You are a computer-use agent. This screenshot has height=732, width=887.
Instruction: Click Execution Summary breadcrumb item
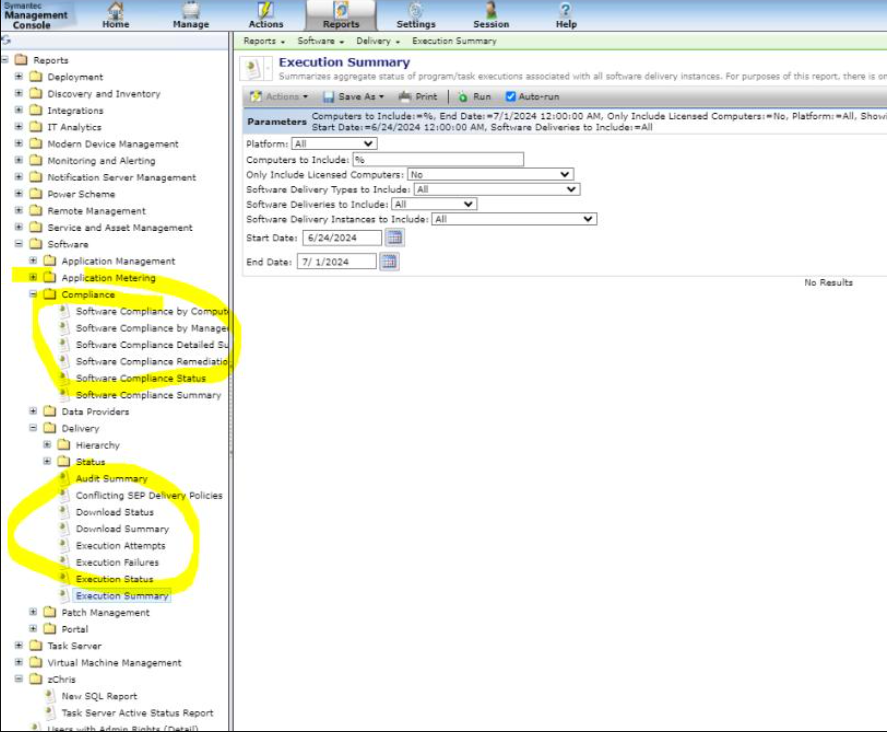[x=454, y=41]
